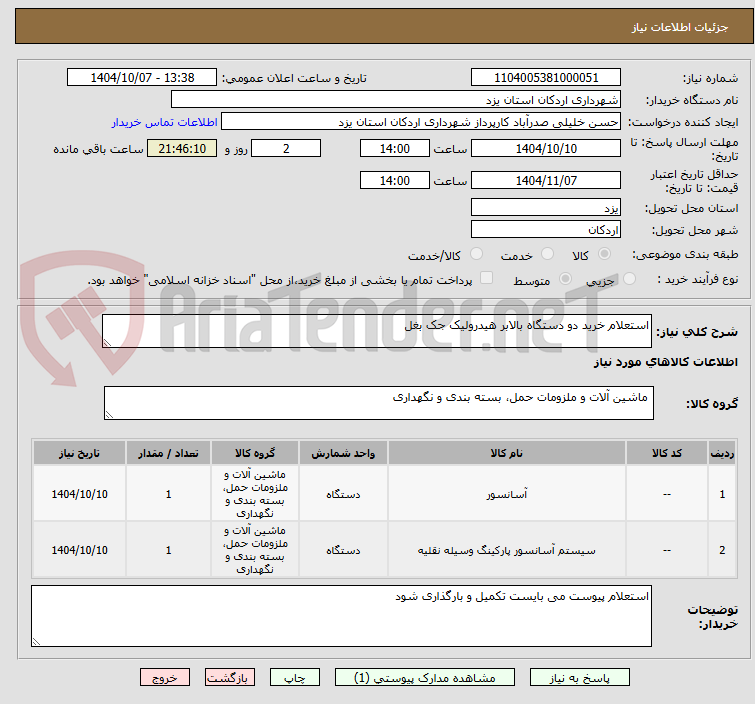The image size is (755, 704).
Task: Click the شرح کلی نیاز description text area
Action: [377, 331]
